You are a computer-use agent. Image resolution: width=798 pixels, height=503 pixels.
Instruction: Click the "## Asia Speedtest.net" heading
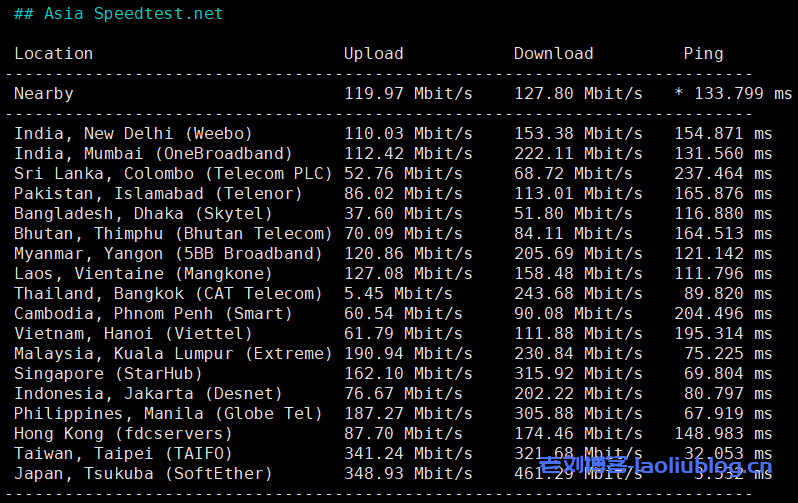(119, 14)
